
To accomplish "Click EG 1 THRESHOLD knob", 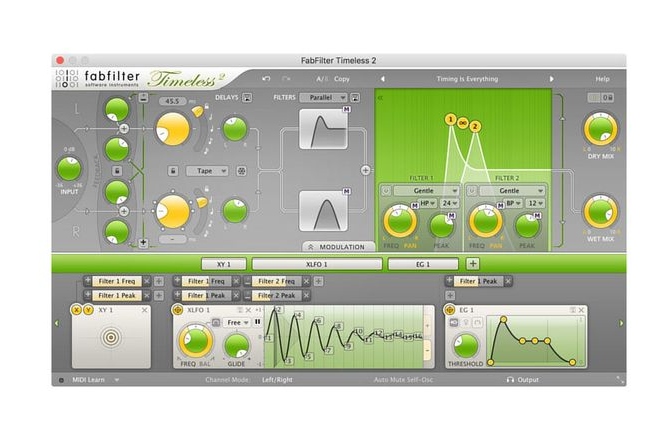I will 465,345.
